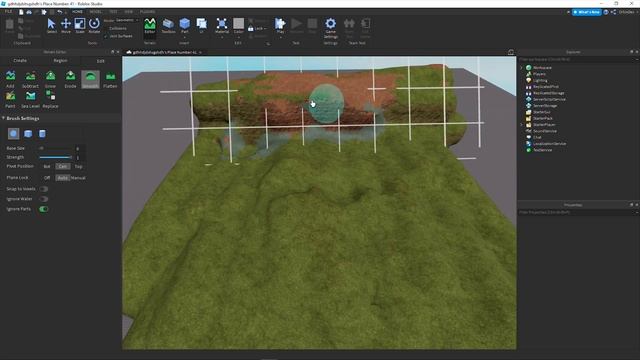Image resolution: width=640 pixels, height=360 pixels.
Task: Toggle Snap to Voxels switch
Action: (43, 189)
